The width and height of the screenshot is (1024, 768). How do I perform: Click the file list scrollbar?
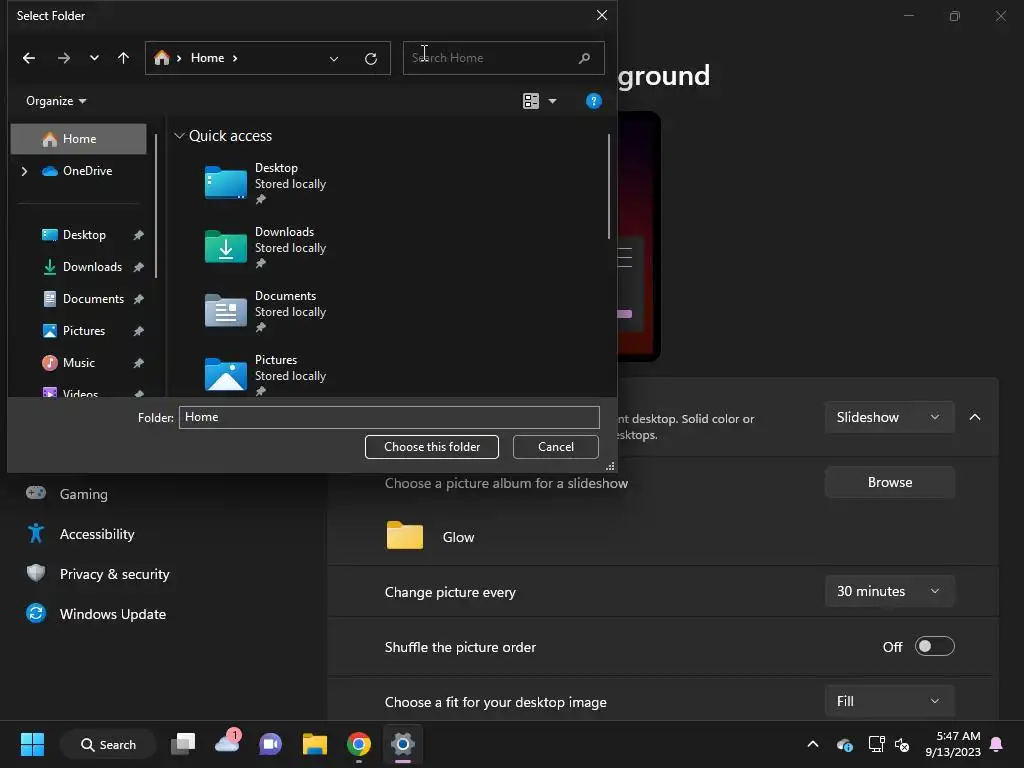[609, 187]
